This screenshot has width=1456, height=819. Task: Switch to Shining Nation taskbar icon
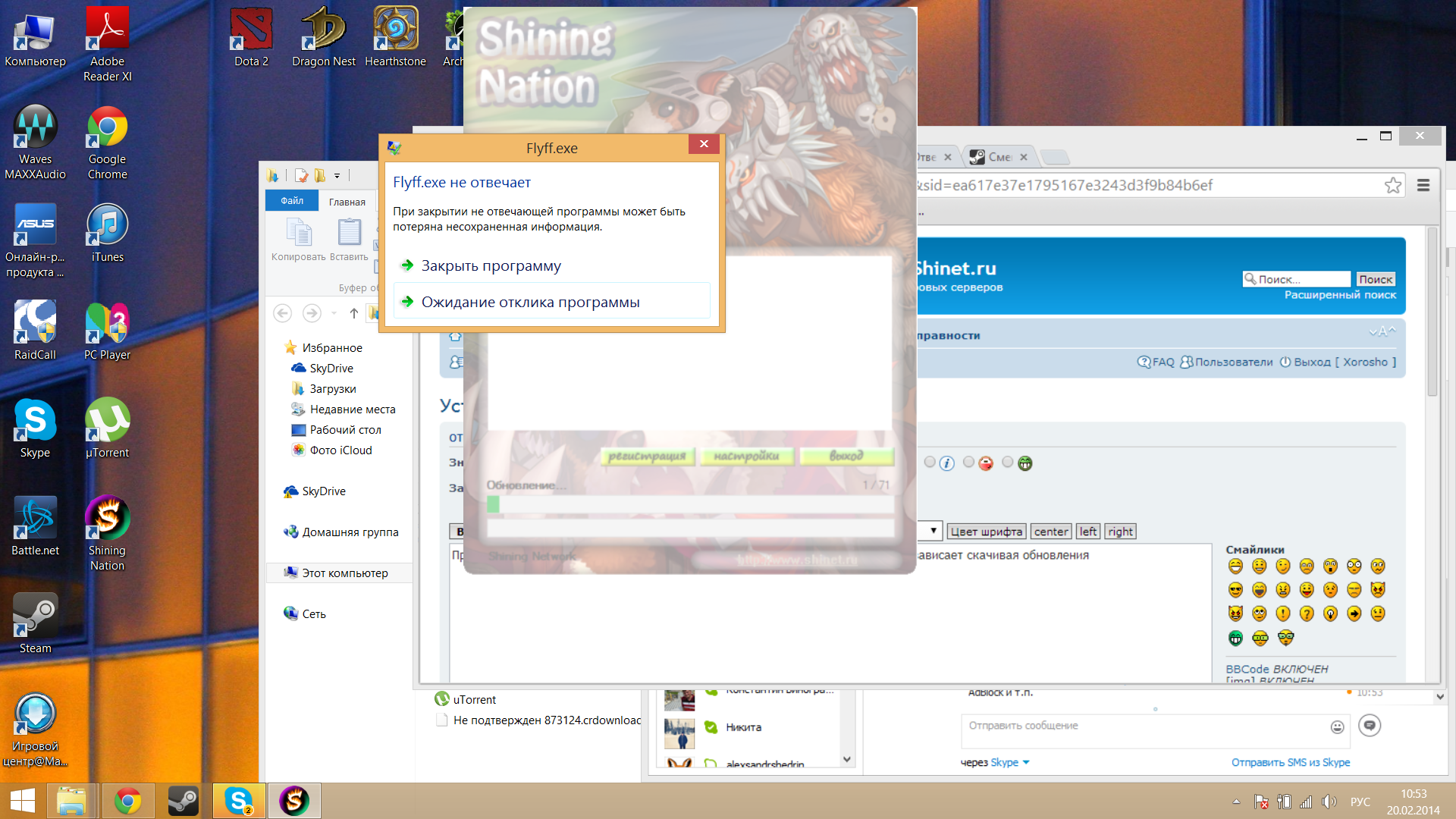[x=294, y=801]
